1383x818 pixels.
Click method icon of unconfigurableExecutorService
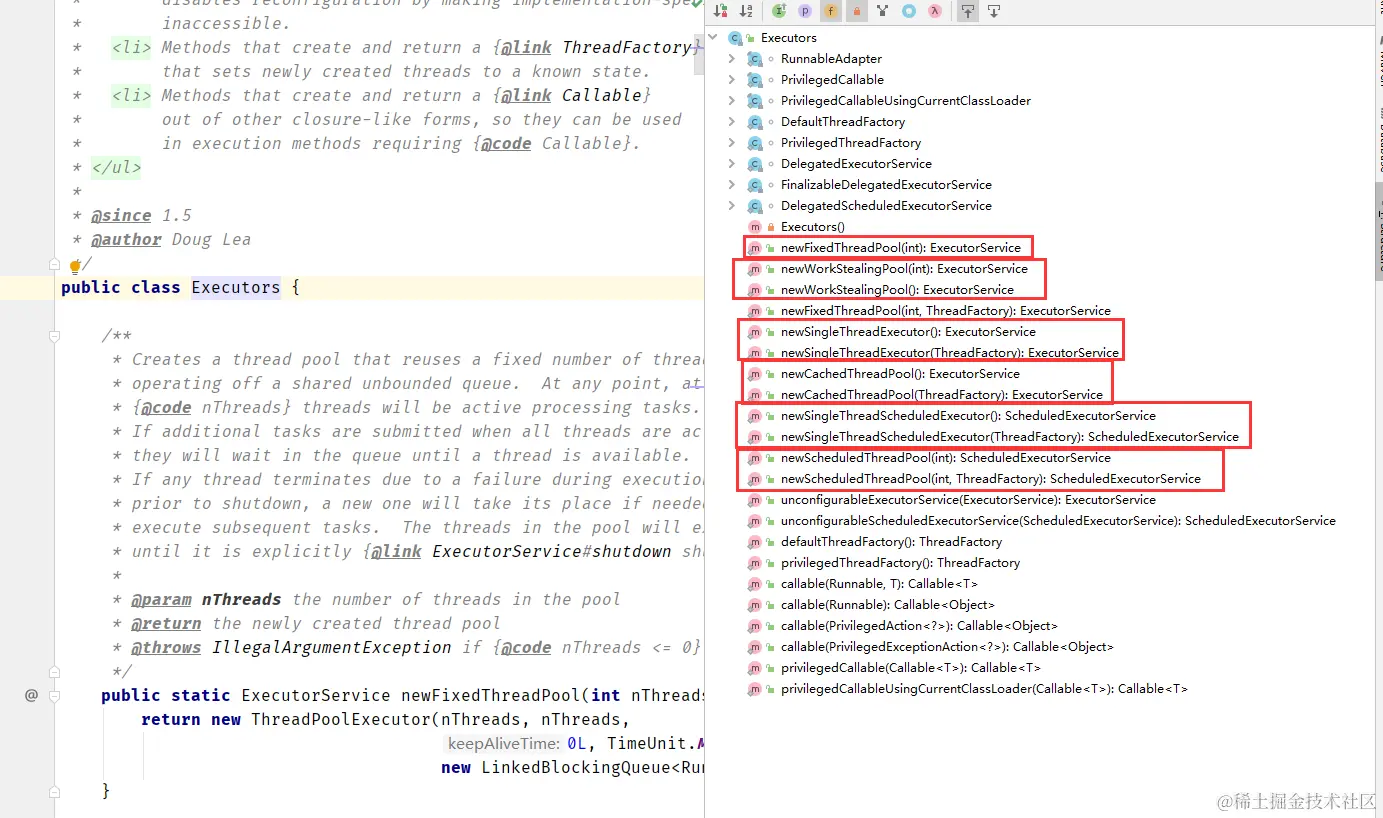pos(755,500)
